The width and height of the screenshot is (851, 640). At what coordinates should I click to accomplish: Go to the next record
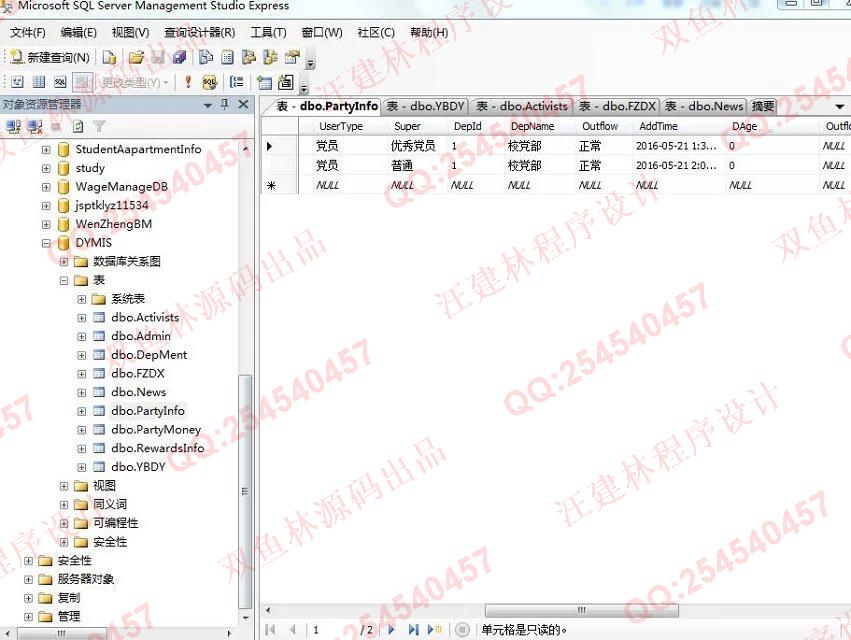click(x=391, y=630)
